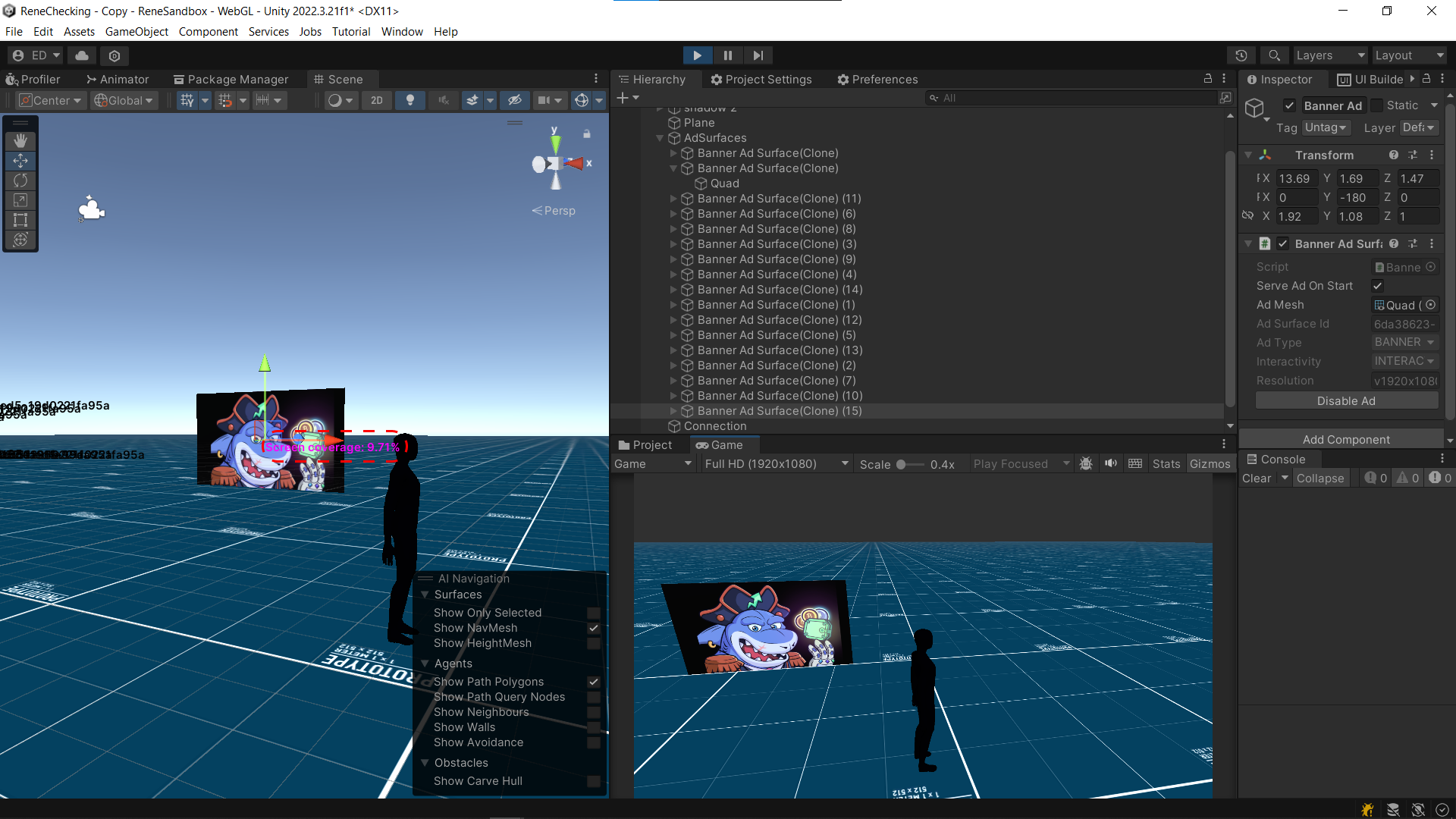
Task: Click the Disable Ad button
Action: coord(1346,400)
